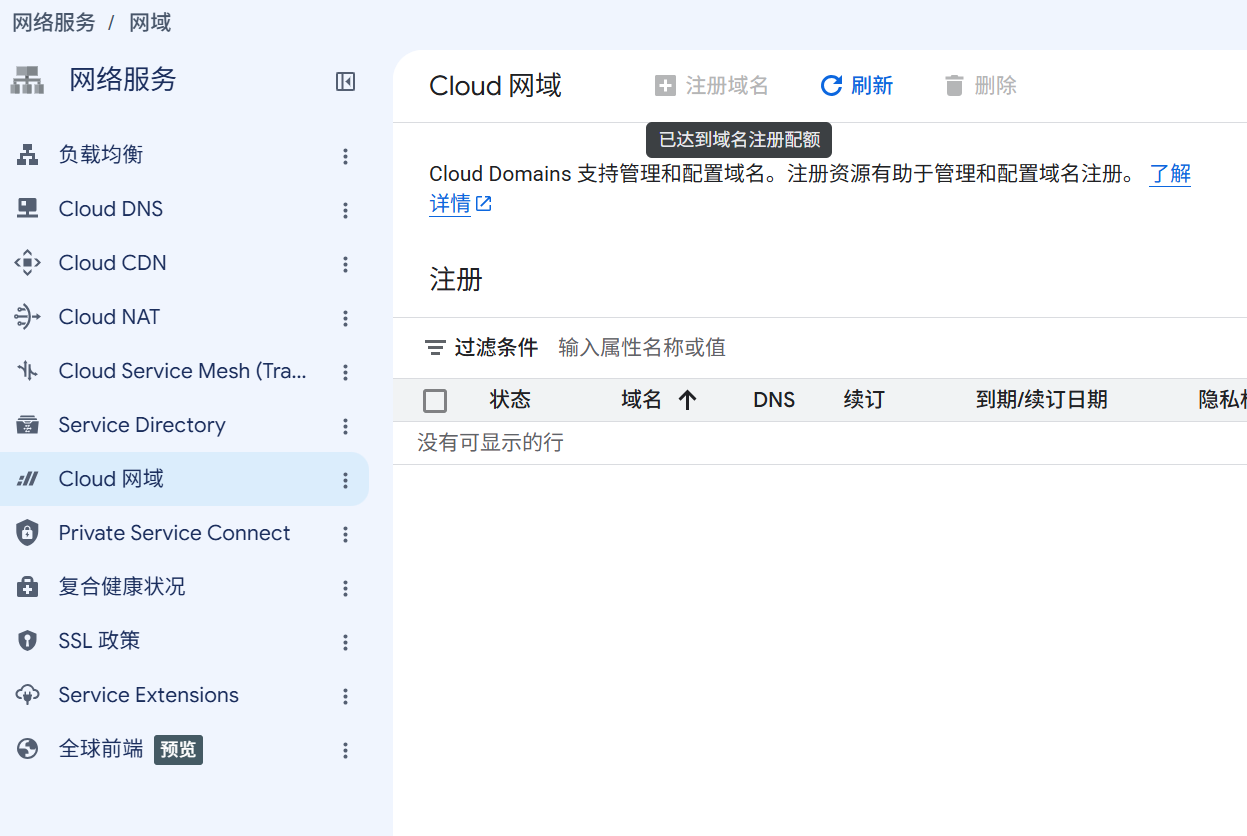Open the more menu for Service Directory

345,426
